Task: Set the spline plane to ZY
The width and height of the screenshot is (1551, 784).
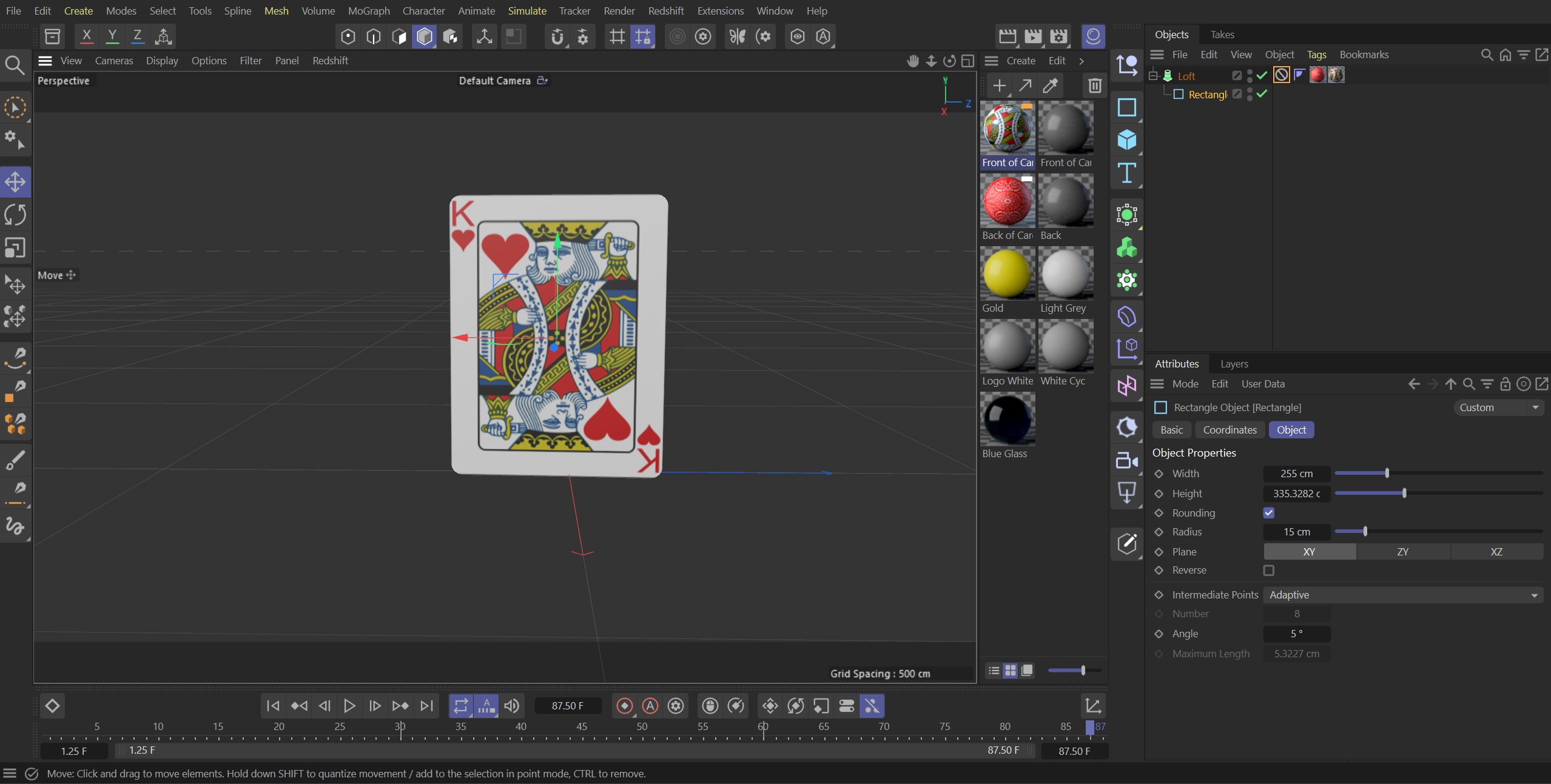Action: tap(1402, 552)
